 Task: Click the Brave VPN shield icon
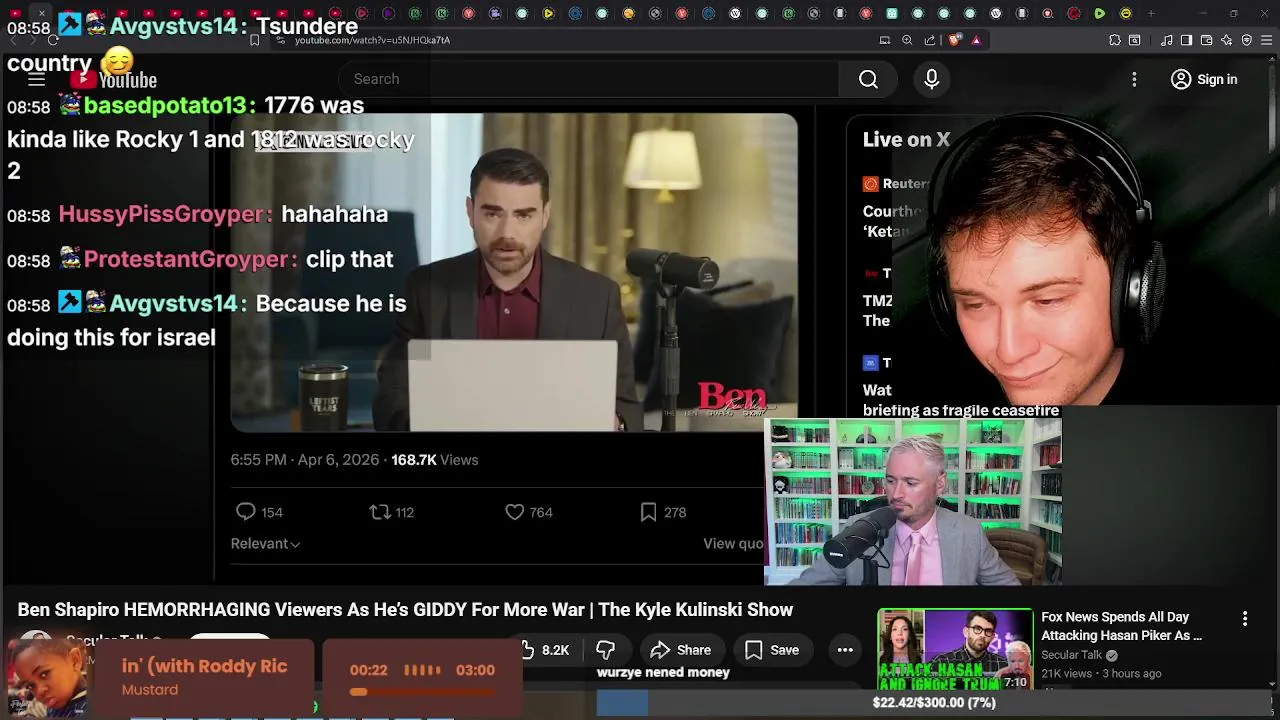pyautogui.click(x=1247, y=40)
